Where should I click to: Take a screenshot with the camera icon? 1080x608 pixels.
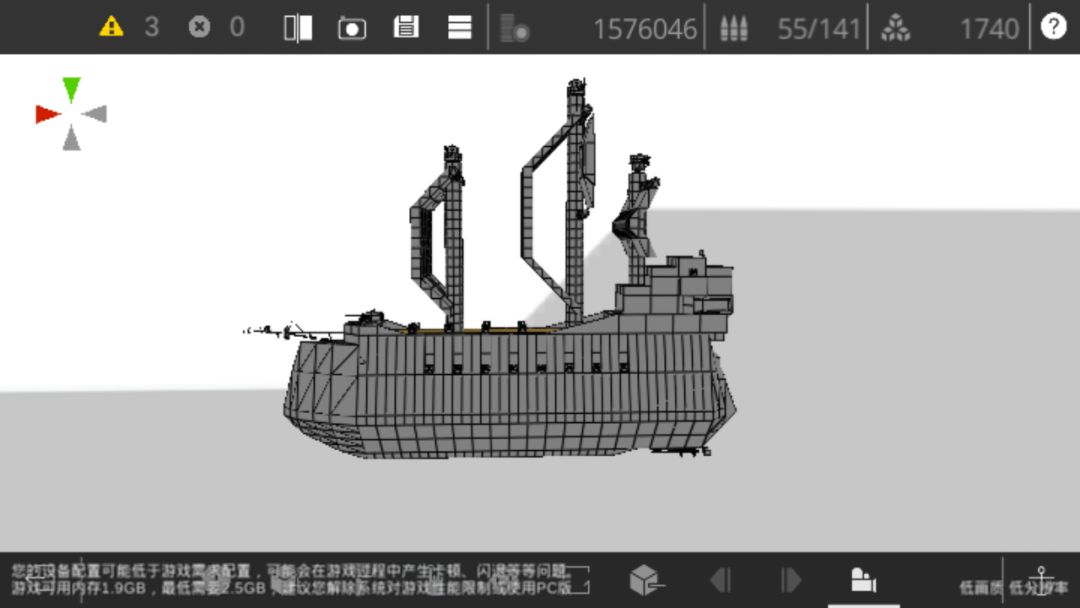tap(352, 28)
